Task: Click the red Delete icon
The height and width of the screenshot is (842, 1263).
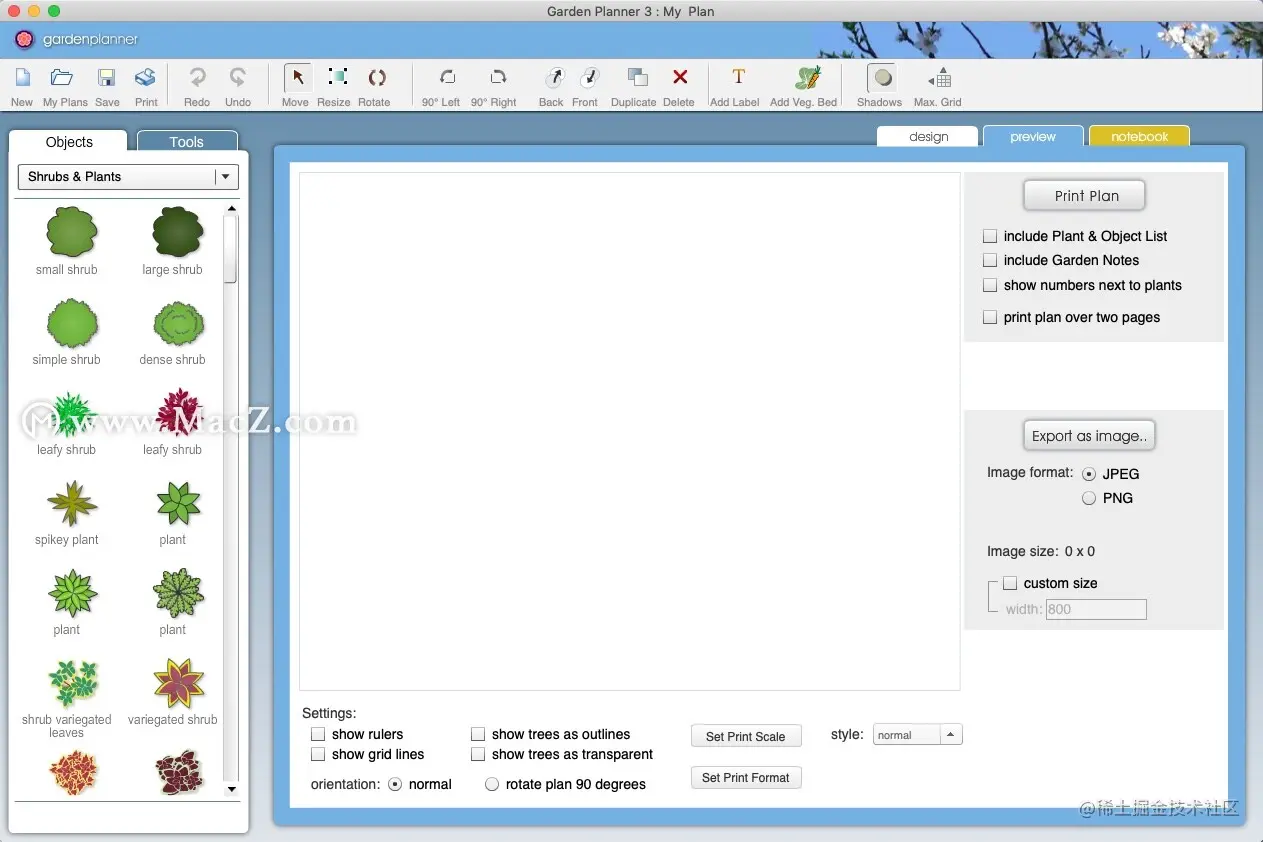Action: click(x=680, y=78)
